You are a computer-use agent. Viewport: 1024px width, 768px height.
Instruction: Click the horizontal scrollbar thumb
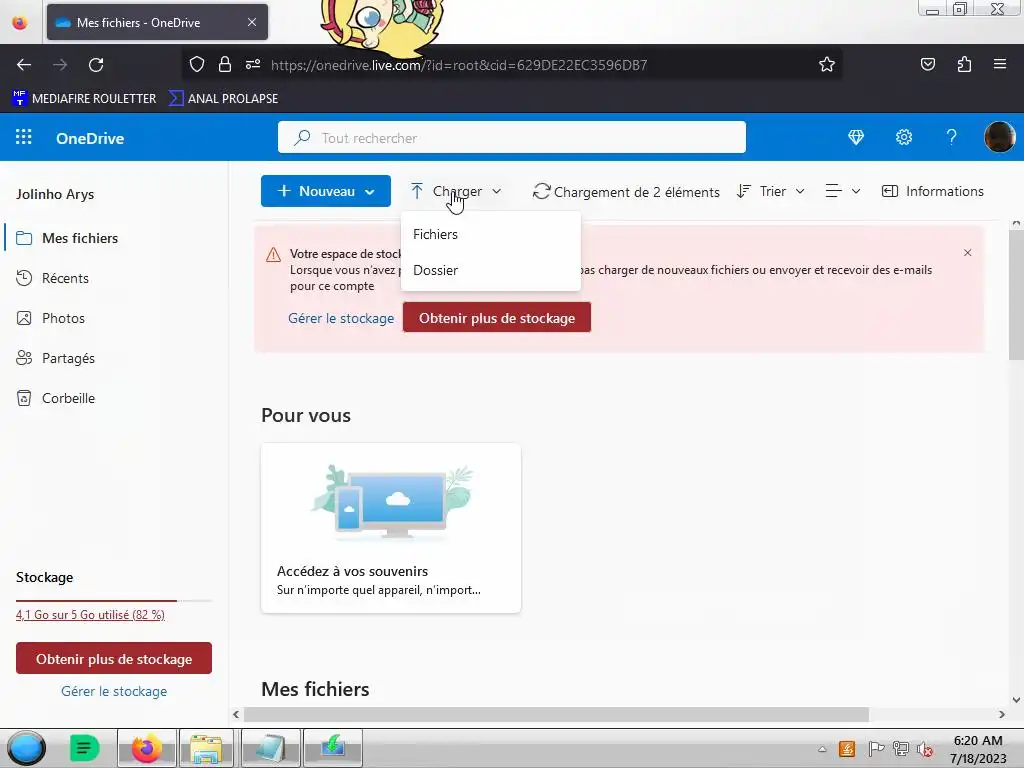556,715
